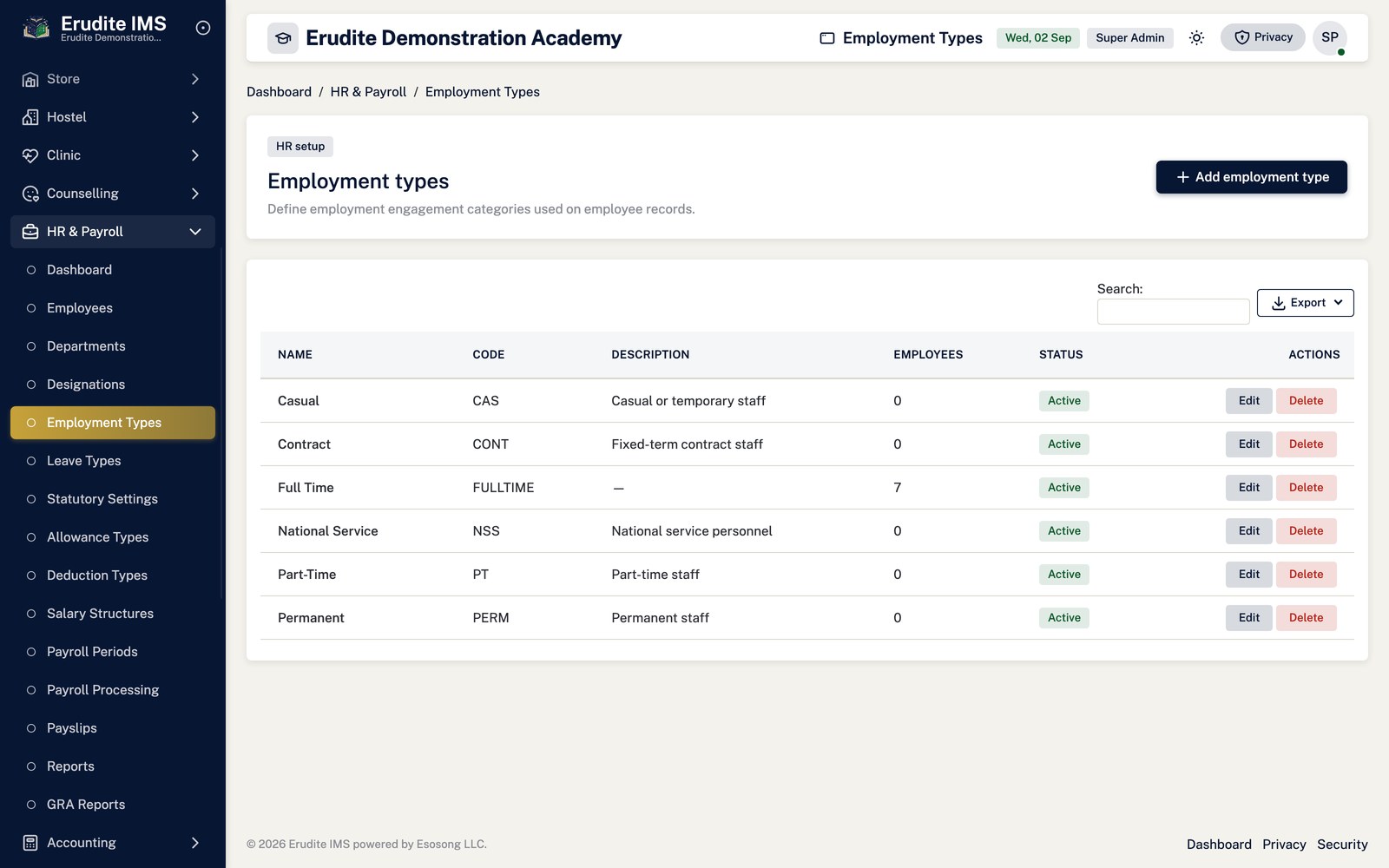This screenshot has height=868, width=1389.
Task: Delete the National Service row
Action: [x=1307, y=531]
